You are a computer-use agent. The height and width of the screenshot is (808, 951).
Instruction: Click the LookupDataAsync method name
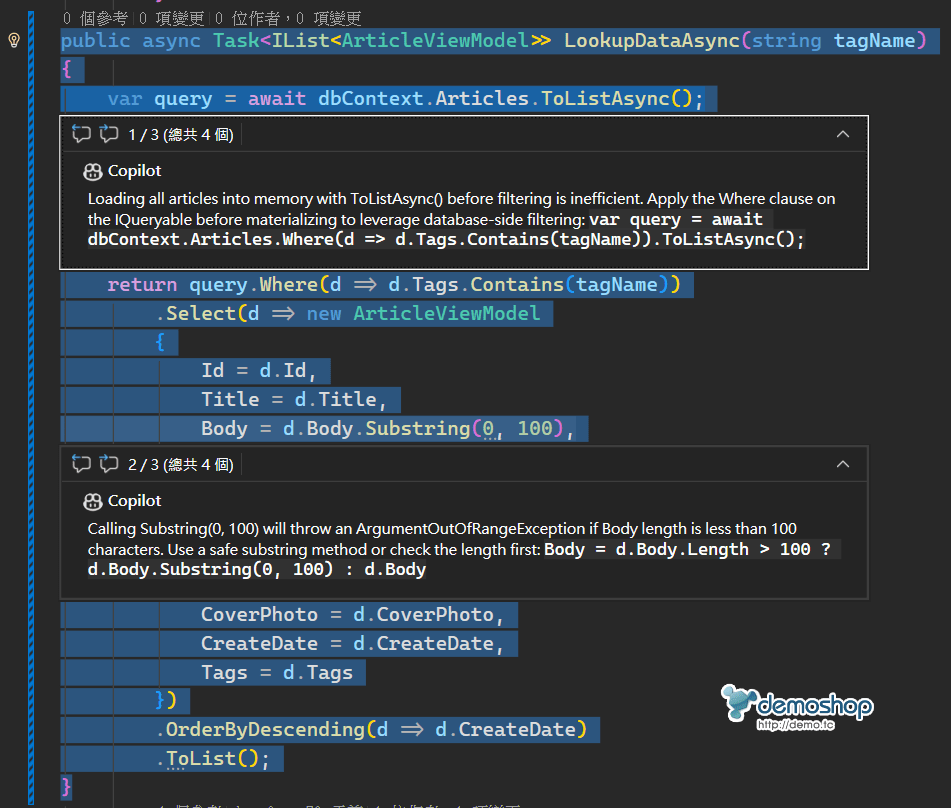click(652, 41)
